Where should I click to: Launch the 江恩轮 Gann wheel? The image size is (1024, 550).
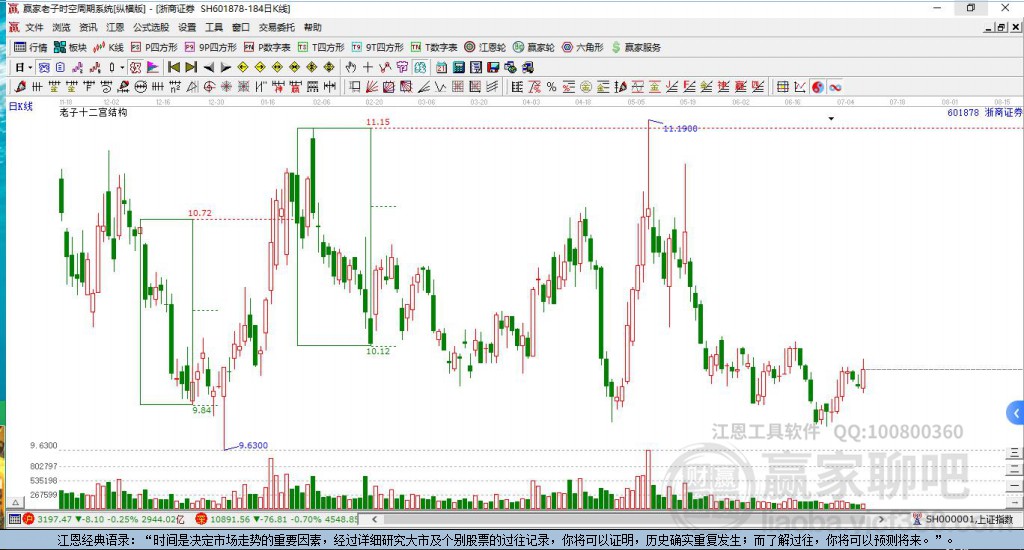coord(485,48)
